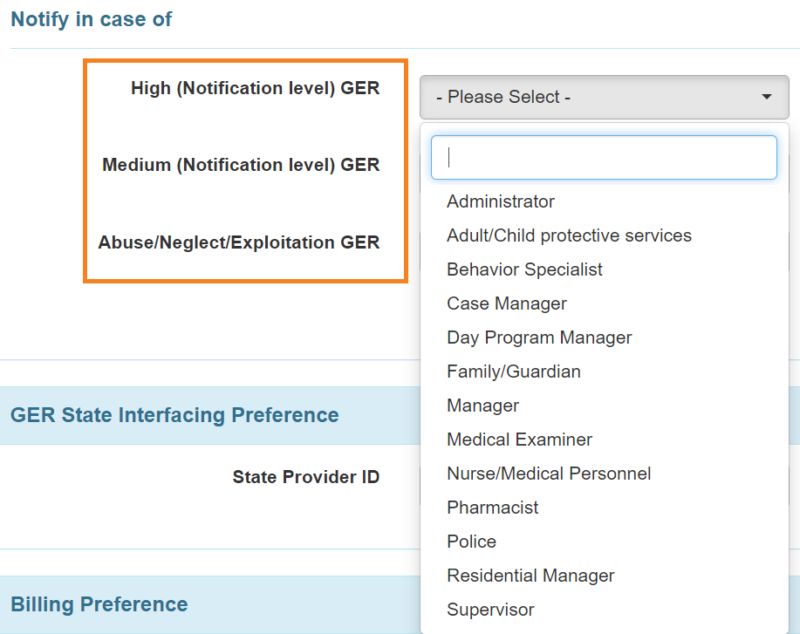
Task: Click the Billing Preference section header
Action: coord(99,604)
